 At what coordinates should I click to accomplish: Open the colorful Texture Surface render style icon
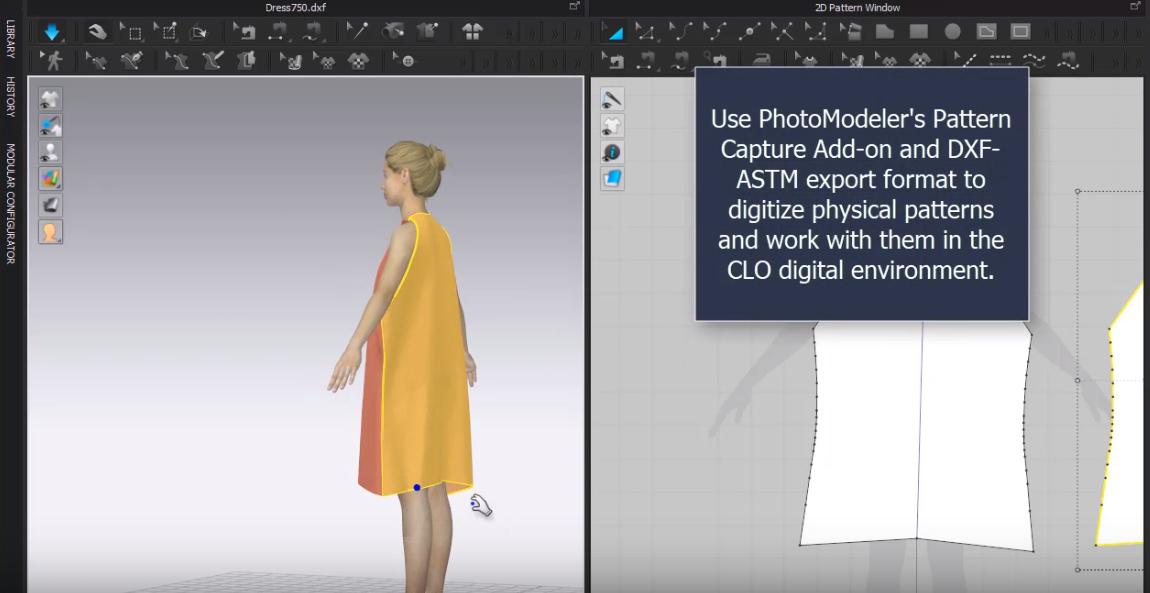(x=51, y=178)
